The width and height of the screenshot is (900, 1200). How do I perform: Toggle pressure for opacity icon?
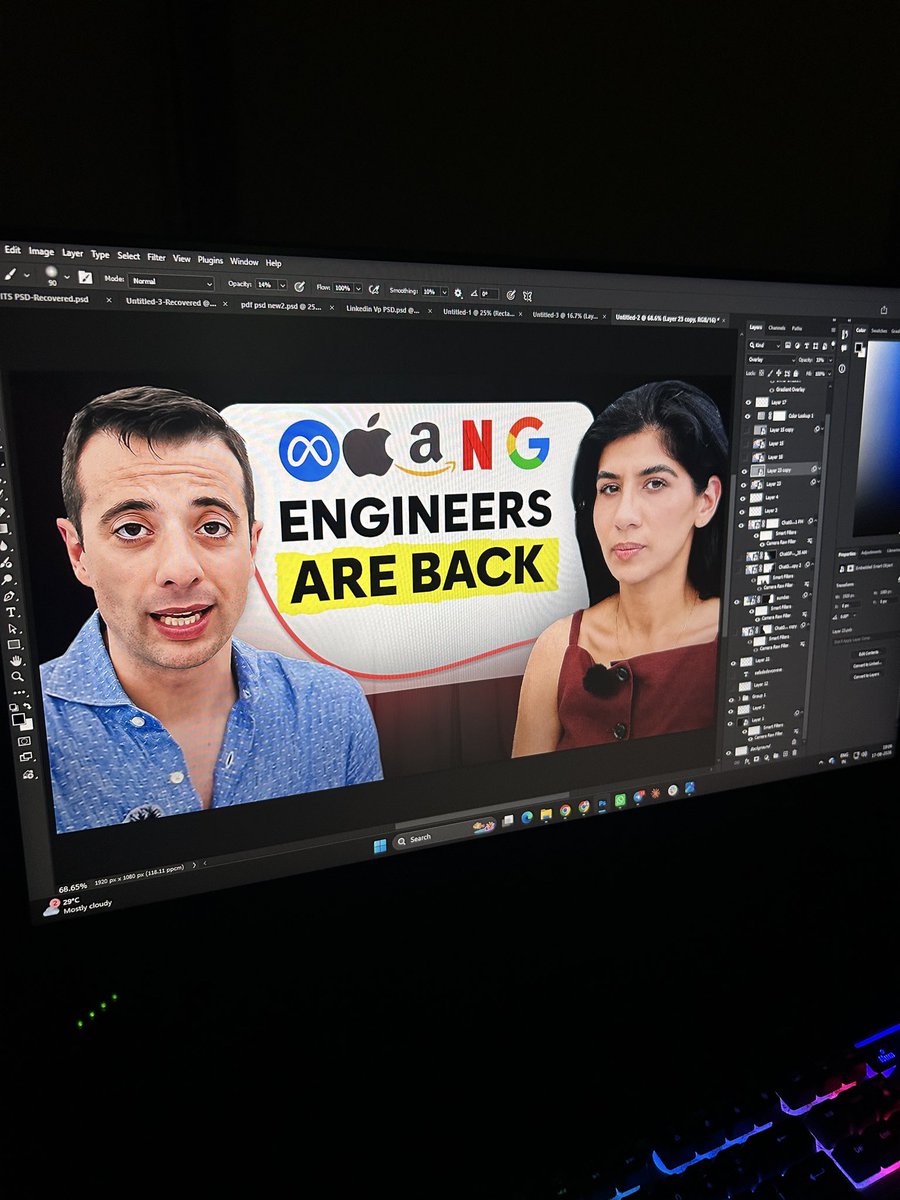pyautogui.click(x=299, y=286)
